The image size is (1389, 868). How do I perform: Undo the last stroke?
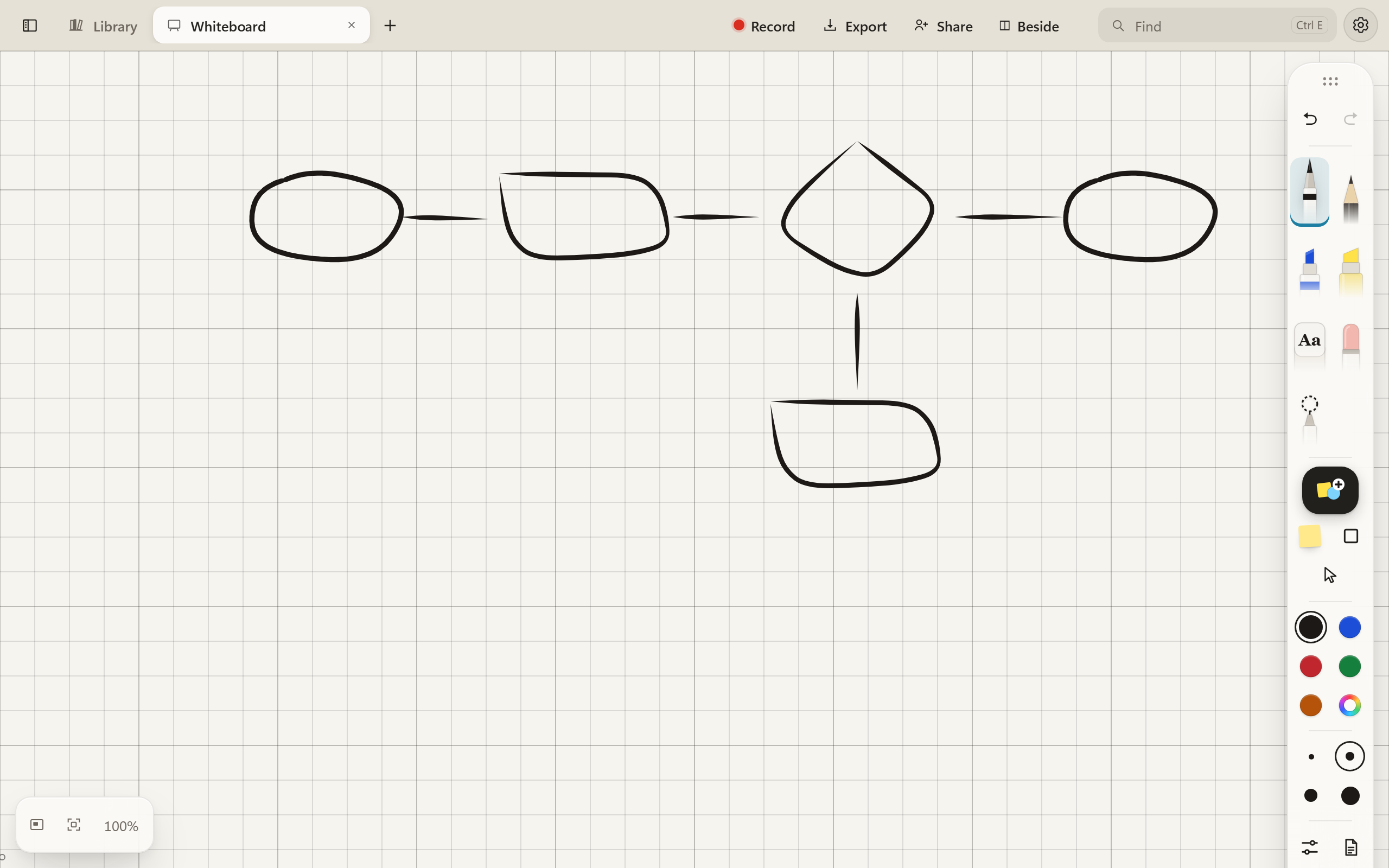(x=1310, y=119)
